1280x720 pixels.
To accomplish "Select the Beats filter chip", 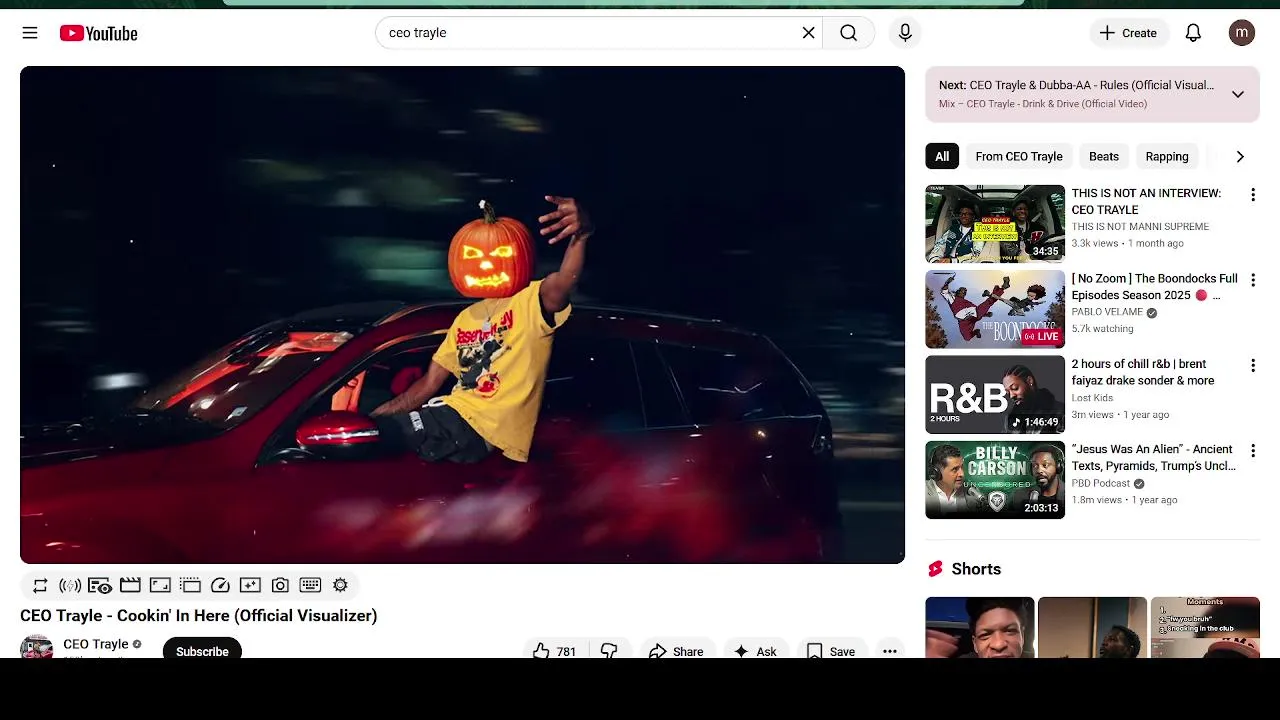I will (x=1104, y=156).
